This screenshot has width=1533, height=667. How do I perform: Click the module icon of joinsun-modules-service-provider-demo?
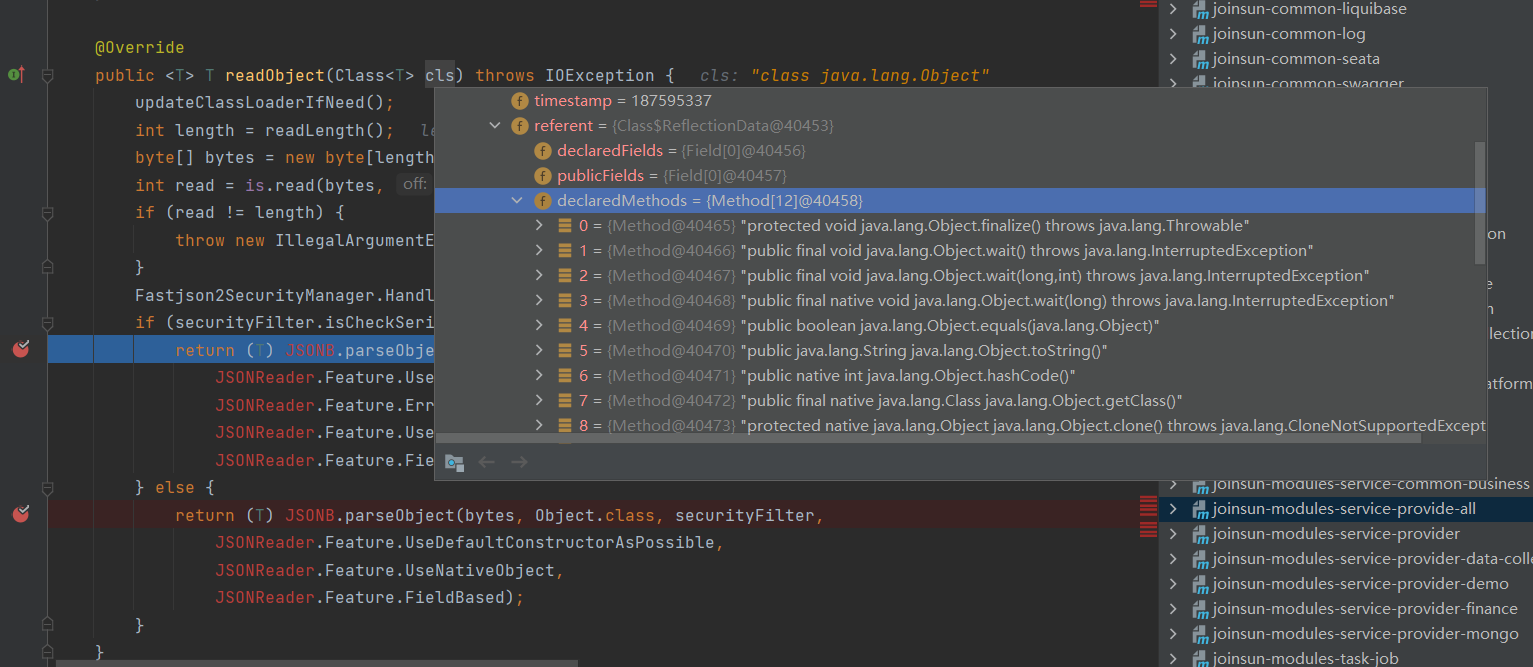tap(1201, 584)
